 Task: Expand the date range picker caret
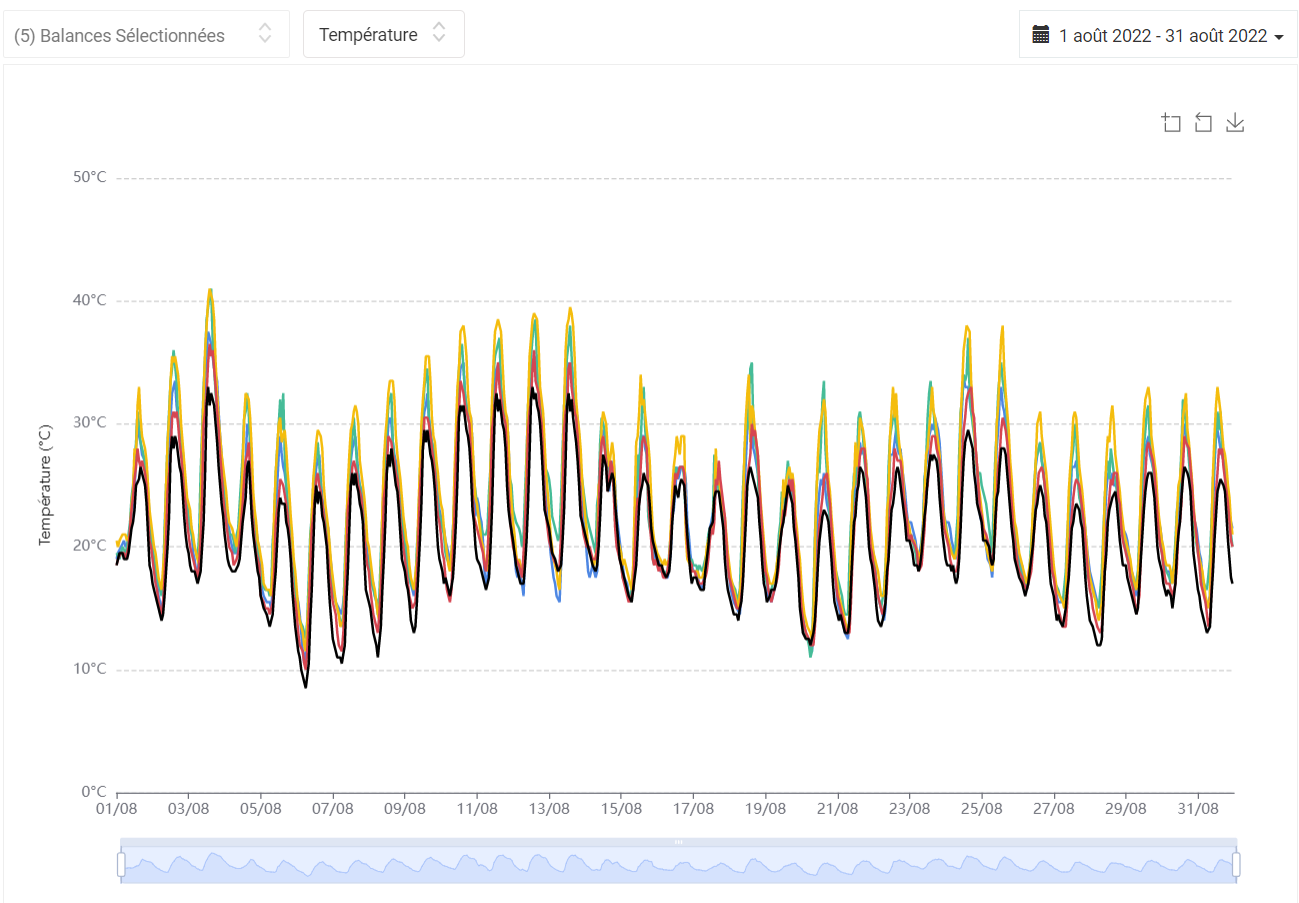1279,37
